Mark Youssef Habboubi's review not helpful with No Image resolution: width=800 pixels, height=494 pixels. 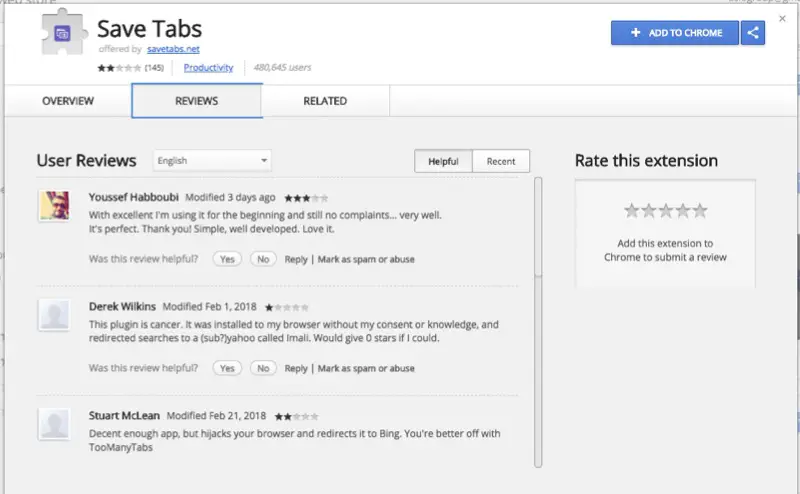click(263, 259)
